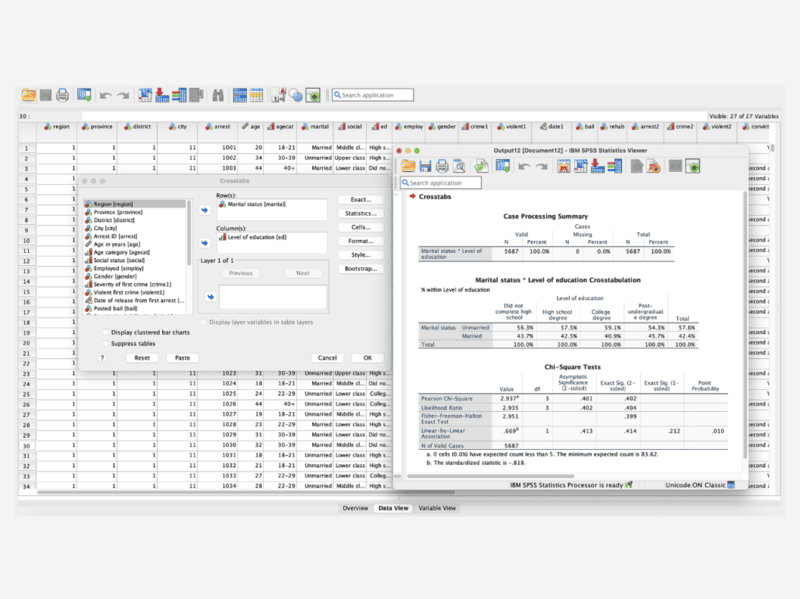
Task: Undo the last action
Action: click(104, 94)
